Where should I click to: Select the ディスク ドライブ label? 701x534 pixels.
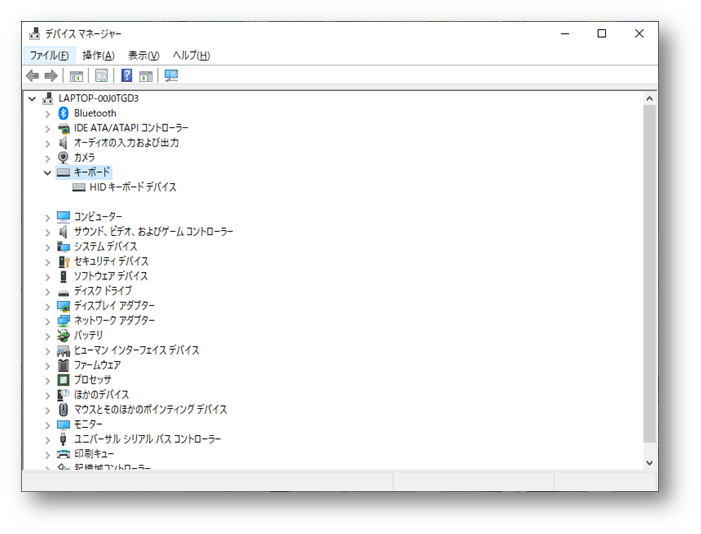coord(103,291)
